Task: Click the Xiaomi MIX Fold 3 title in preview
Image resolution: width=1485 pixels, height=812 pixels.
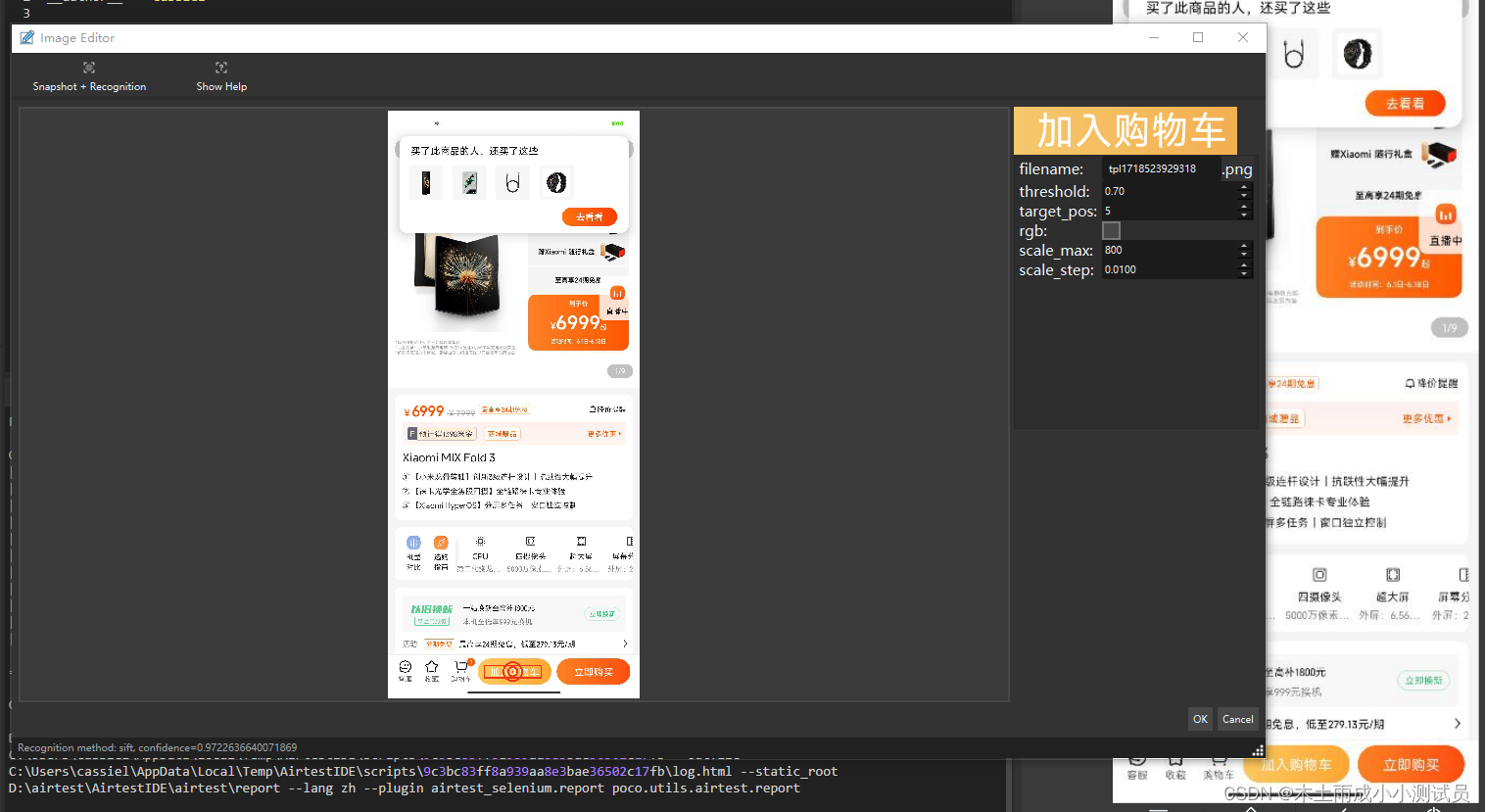Action: coord(449,457)
